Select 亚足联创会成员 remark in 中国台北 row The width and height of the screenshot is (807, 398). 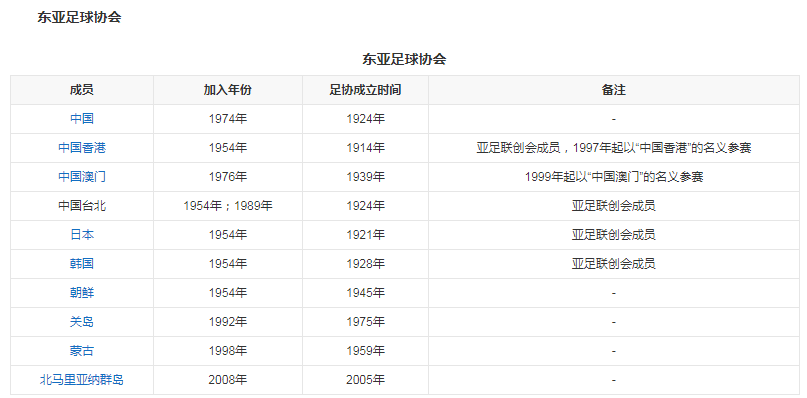tap(613, 206)
